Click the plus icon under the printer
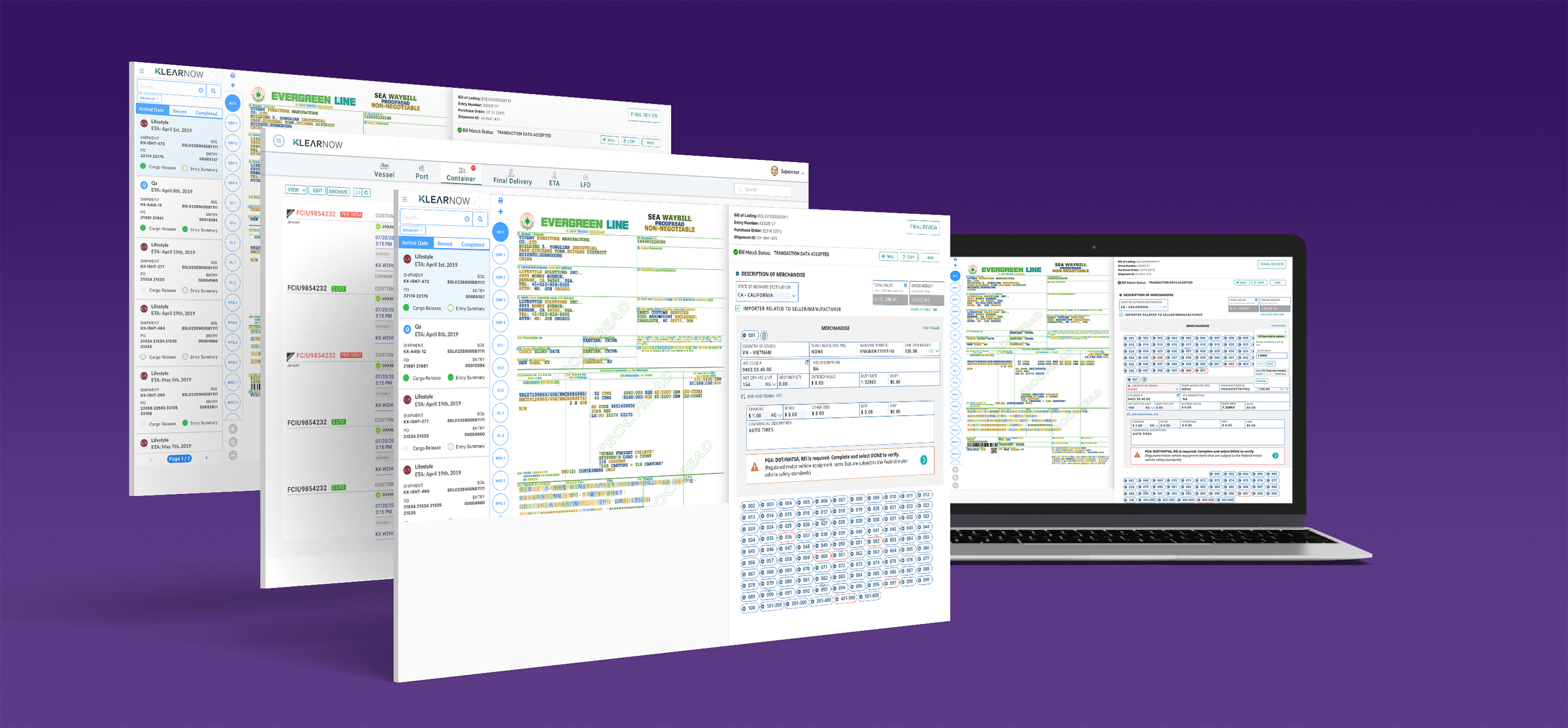This screenshot has width=1568, height=728. [500, 212]
